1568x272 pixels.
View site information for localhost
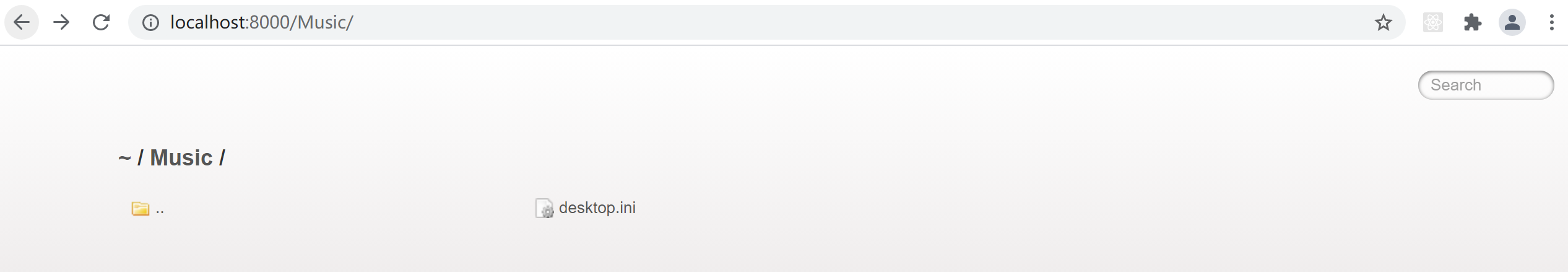pyautogui.click(x=150, y=23)
